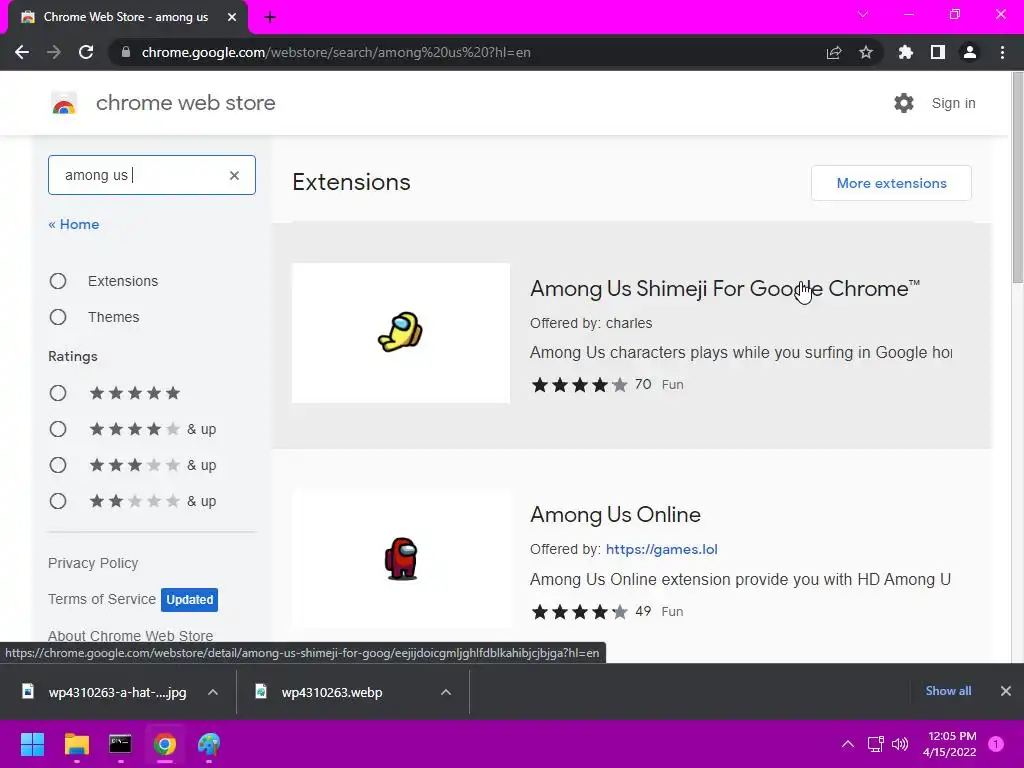Click the 70 ratings count for Shimeji
Screen dimensions: 1024x768
pyautogui.click(x=643, y=385)
